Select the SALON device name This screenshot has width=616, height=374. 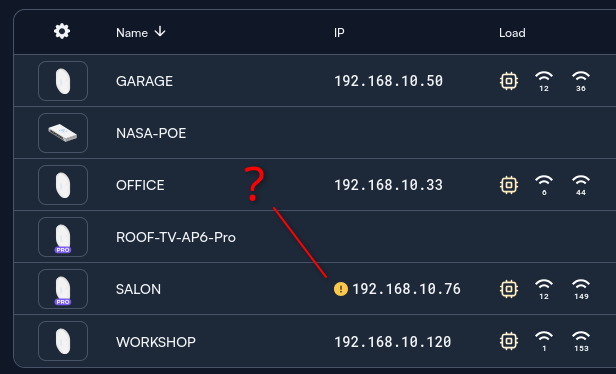click(138, 289)
